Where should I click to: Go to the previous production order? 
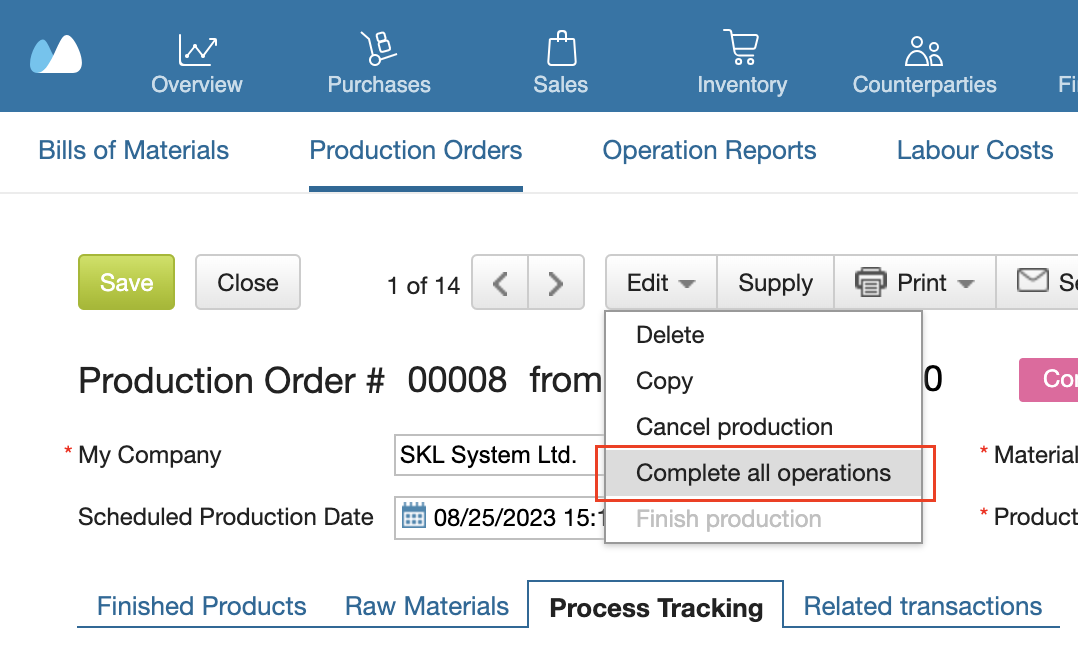coord(500,284)
